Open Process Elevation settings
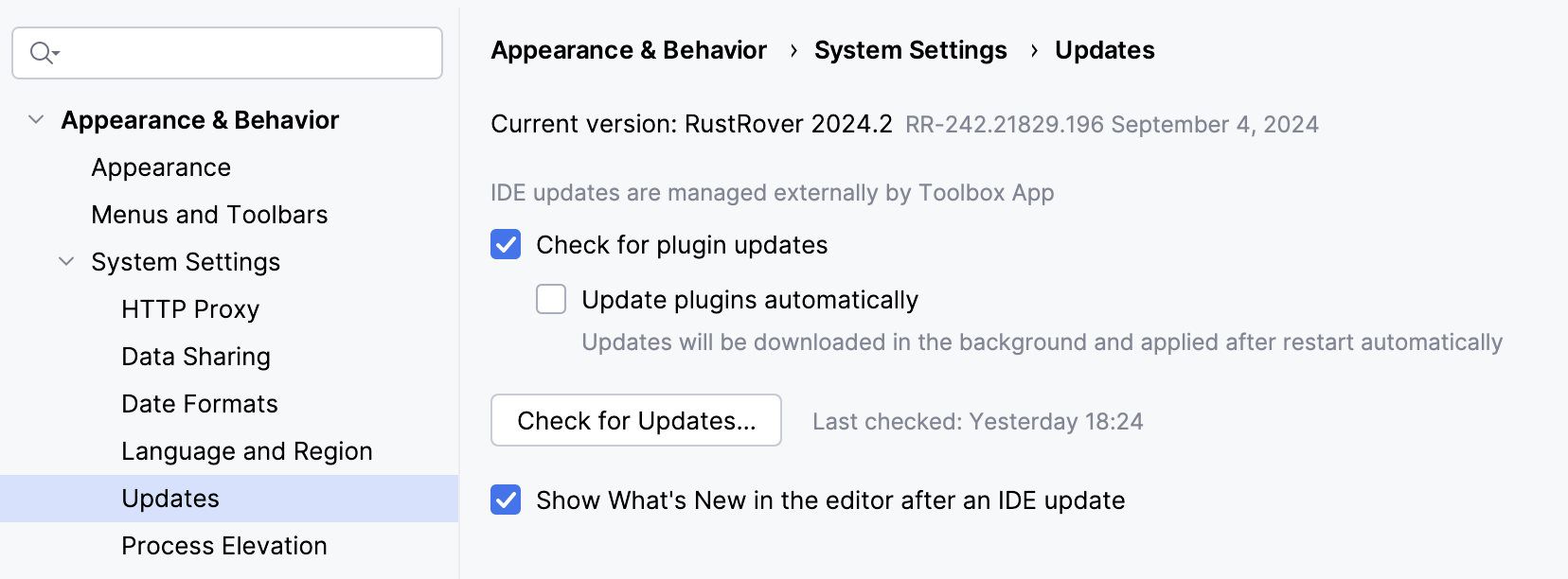The height and width of the screenshot is (579, 1568). point(223,545)
